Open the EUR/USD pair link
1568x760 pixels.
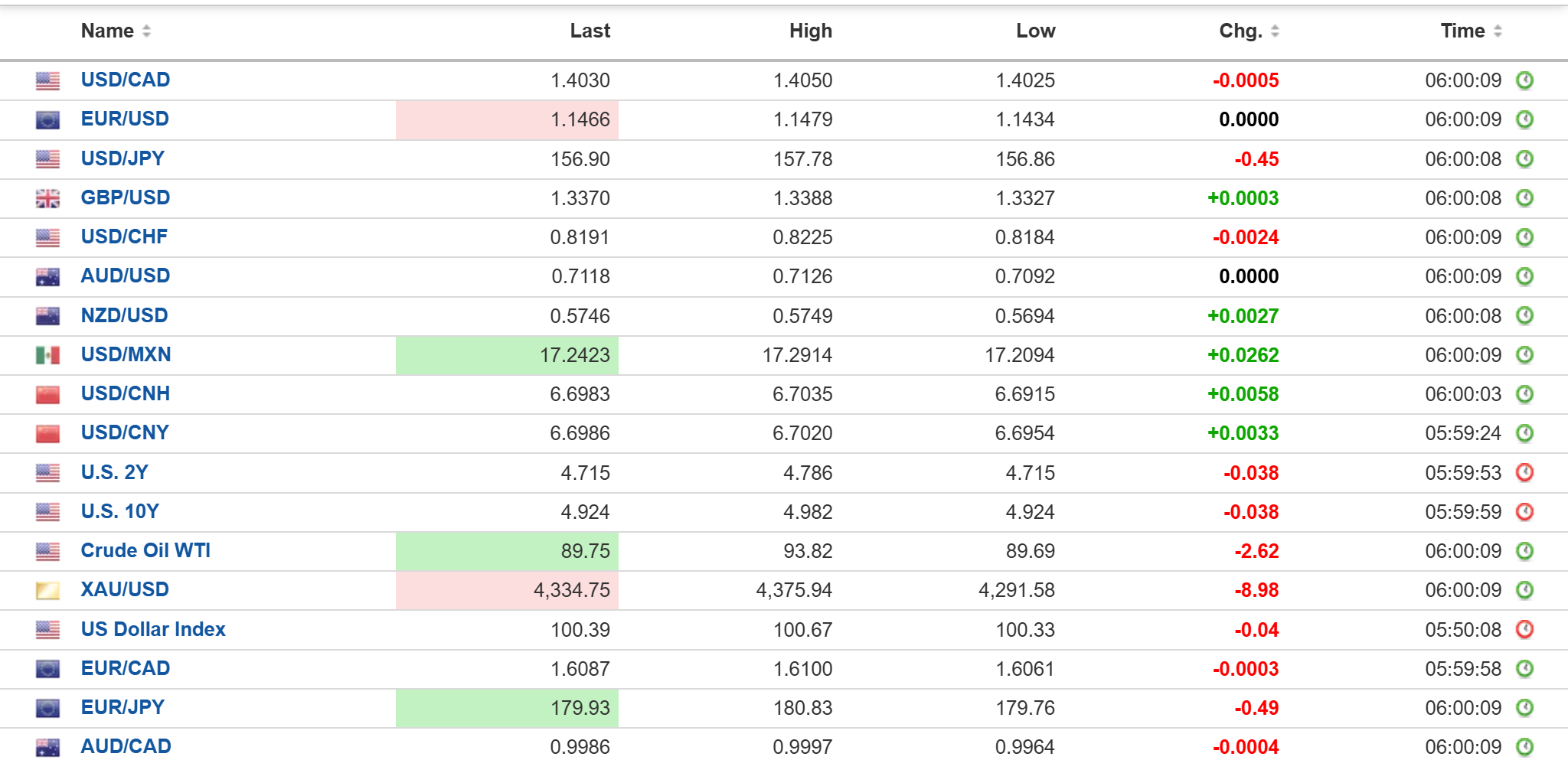point(125,119)
